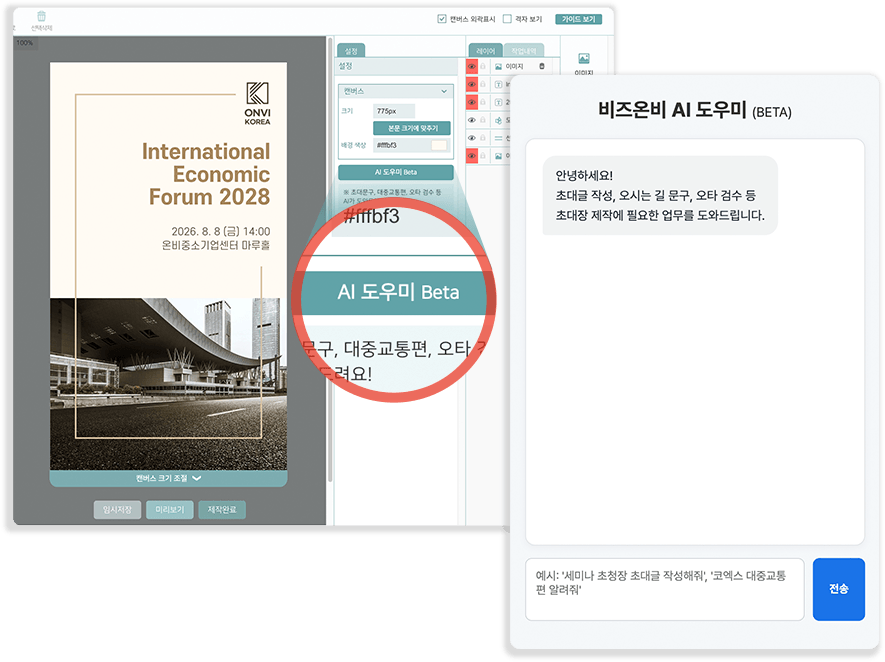Switch to the 설정 tab

point(351,51)
